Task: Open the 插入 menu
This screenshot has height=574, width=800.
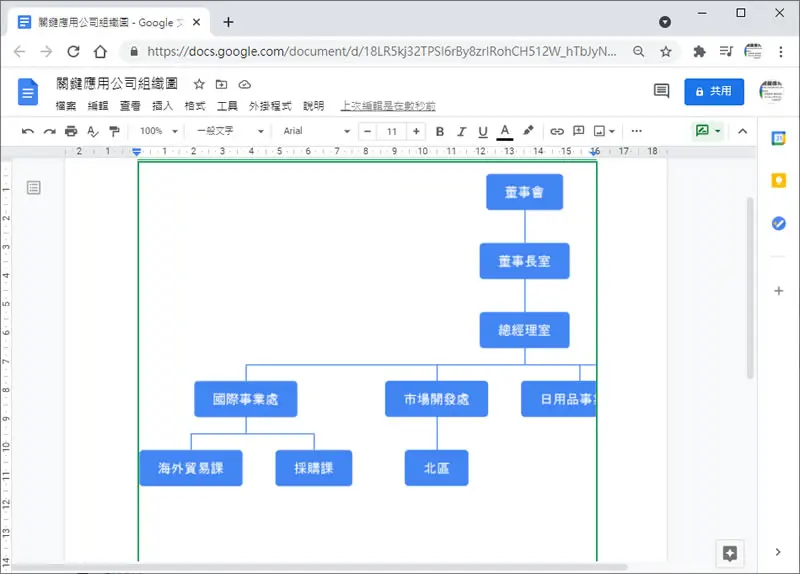Action: tap(162, 106)
